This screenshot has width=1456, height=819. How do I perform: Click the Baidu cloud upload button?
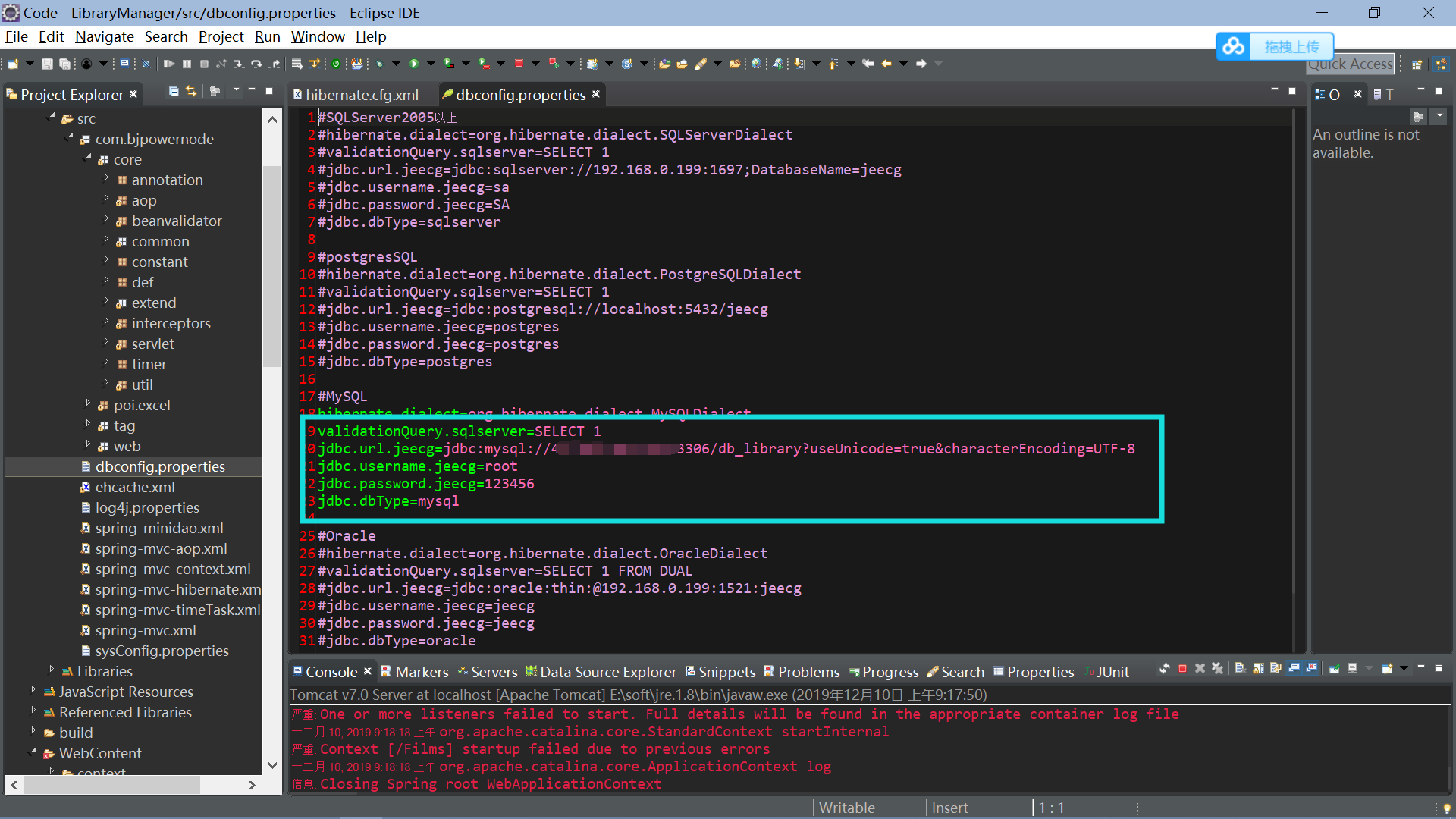click(x=1275, y=46)
